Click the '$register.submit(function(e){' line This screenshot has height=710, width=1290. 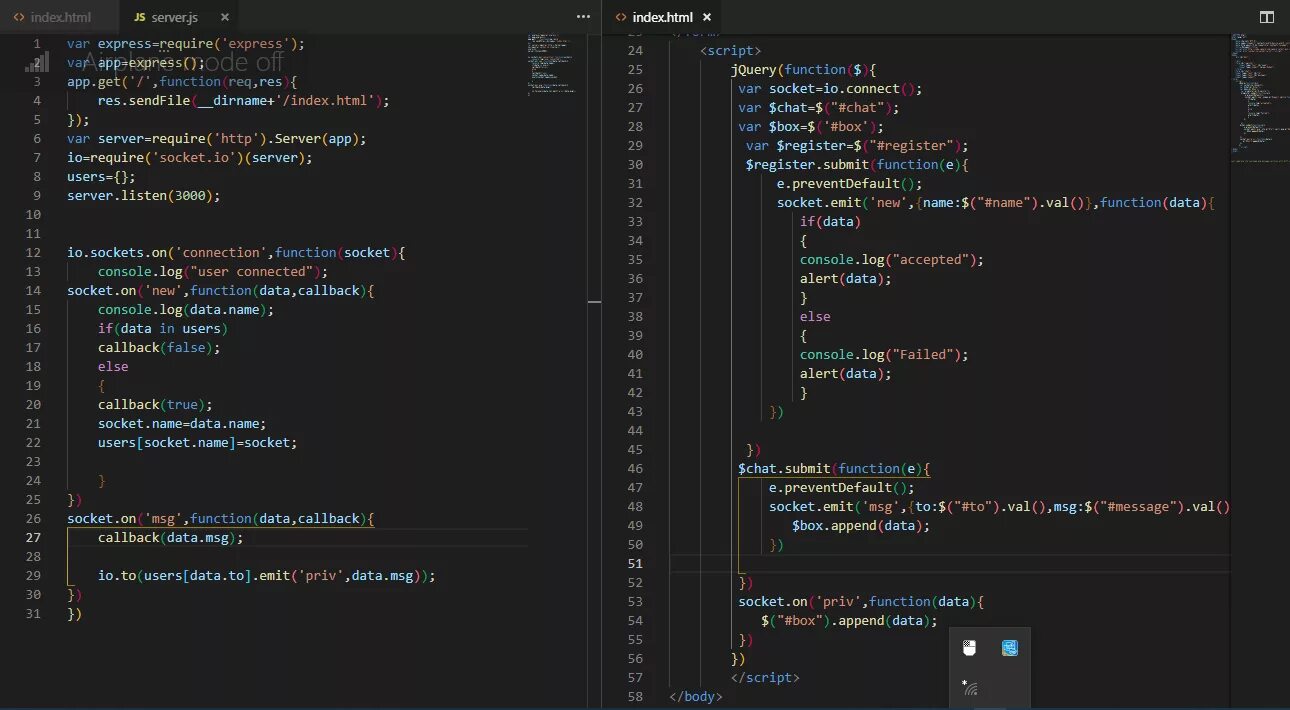point(857,164)
